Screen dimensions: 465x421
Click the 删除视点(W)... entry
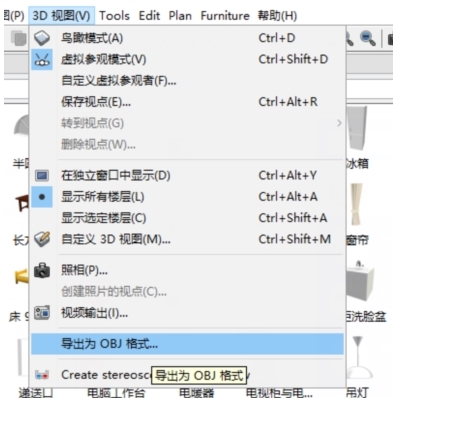(x=187, y=145)
